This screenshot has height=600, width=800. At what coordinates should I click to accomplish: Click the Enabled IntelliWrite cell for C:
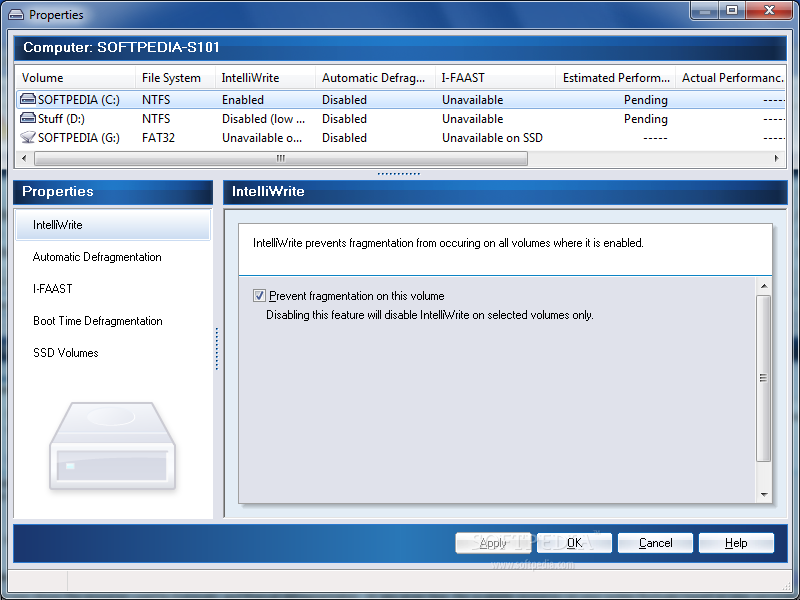243,99
